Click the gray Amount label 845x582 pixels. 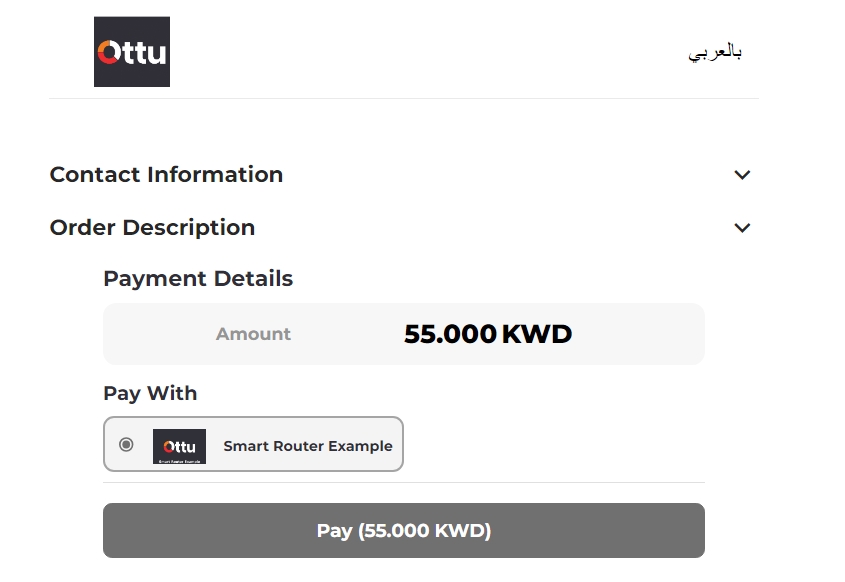253,334
